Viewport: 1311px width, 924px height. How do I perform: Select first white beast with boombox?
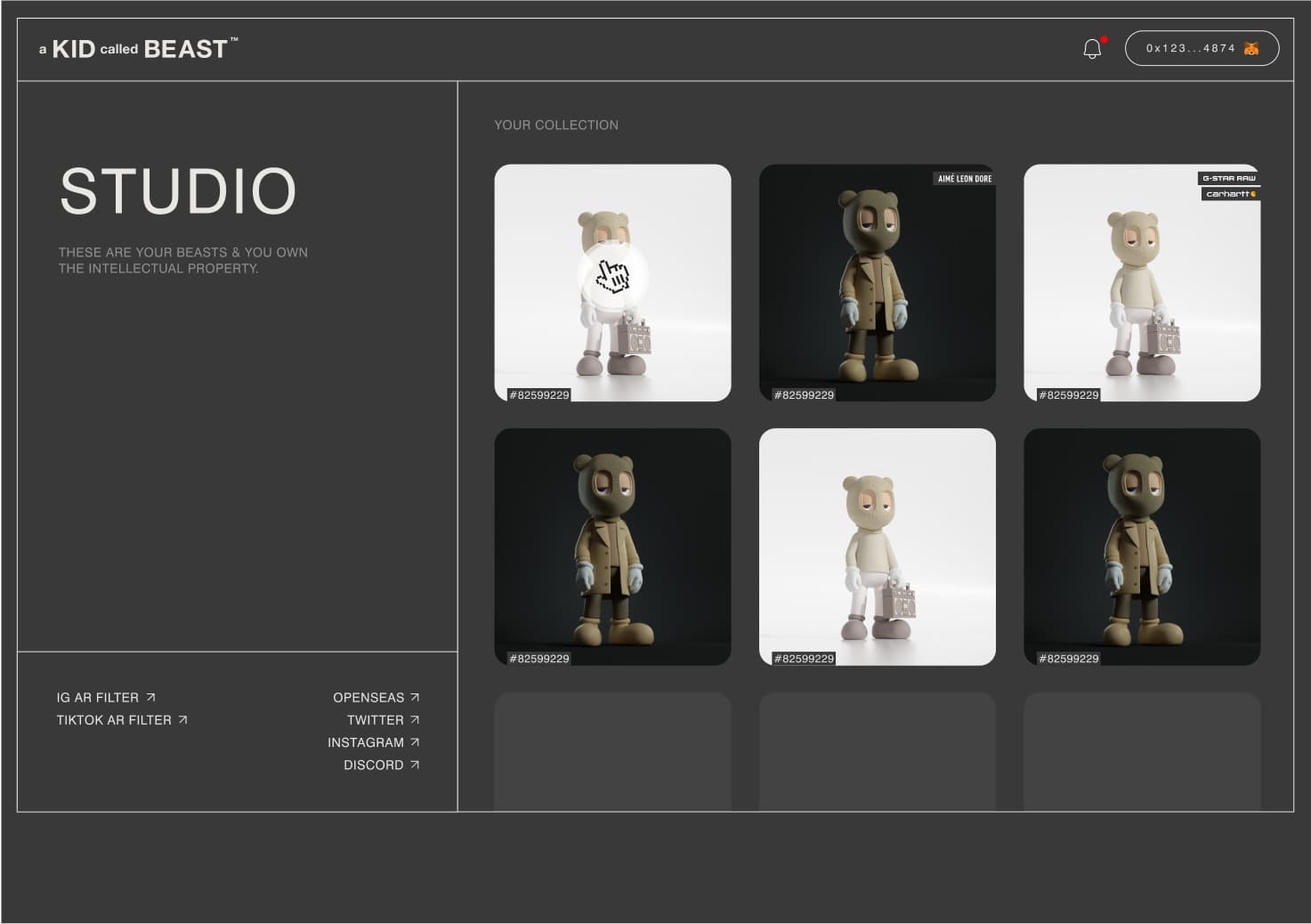point(612,283)
